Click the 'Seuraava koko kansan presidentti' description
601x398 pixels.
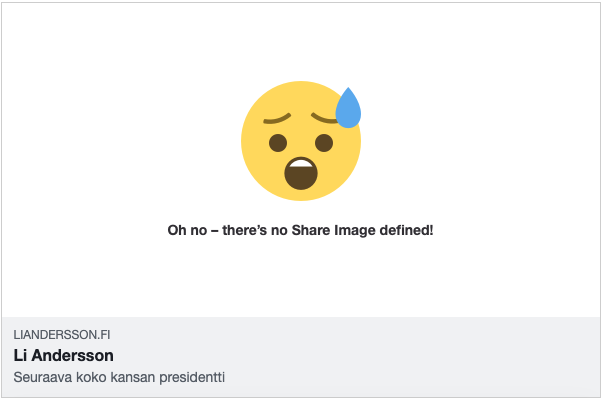(x=119, y=377)
